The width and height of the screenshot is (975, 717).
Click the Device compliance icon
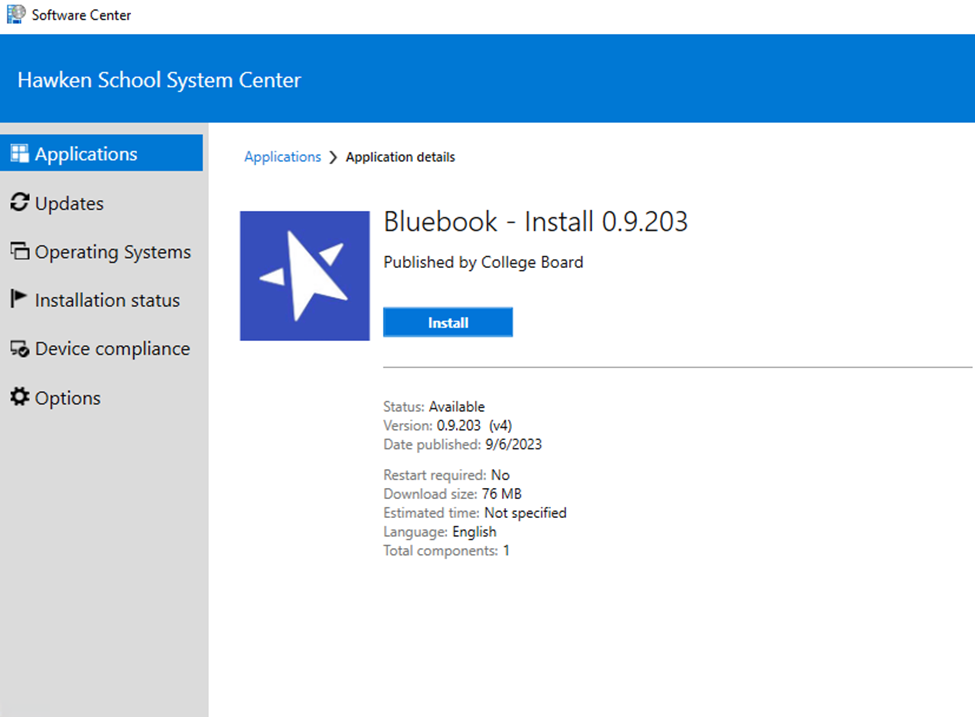point(19,349)
